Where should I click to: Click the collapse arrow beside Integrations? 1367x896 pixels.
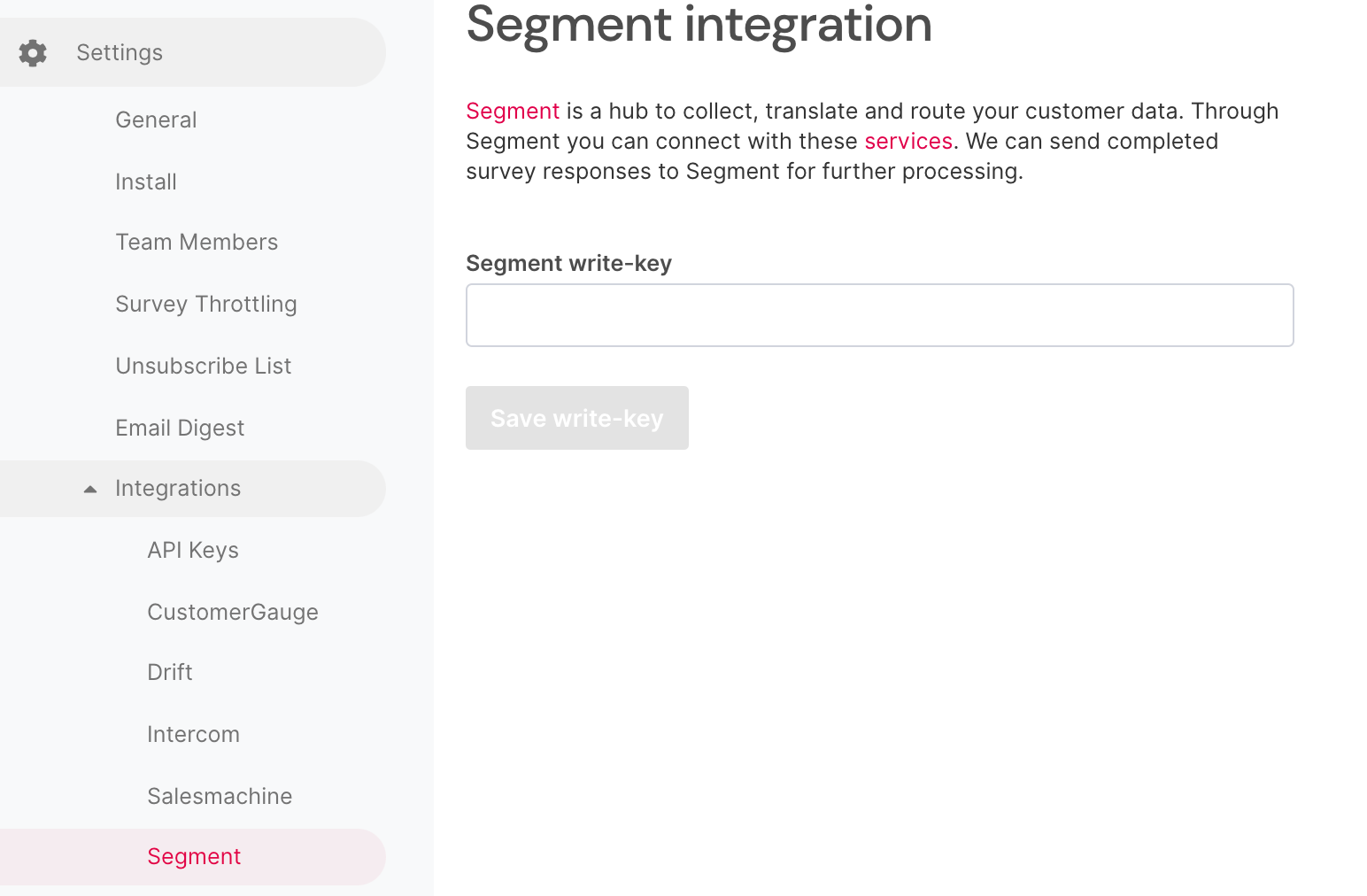(x=89, y=488)
